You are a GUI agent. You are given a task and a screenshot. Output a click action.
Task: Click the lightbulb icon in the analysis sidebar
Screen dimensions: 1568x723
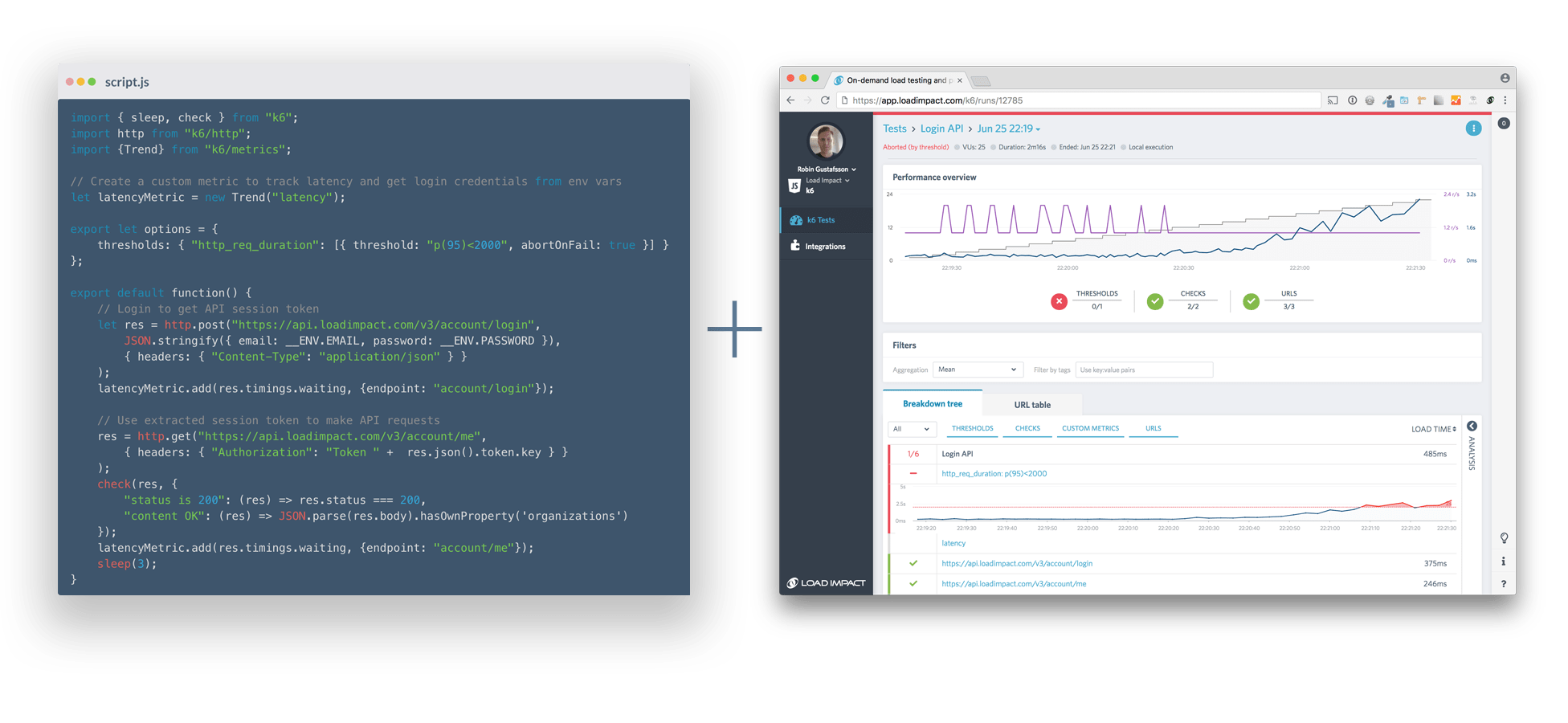click(x=1504, y=538)
